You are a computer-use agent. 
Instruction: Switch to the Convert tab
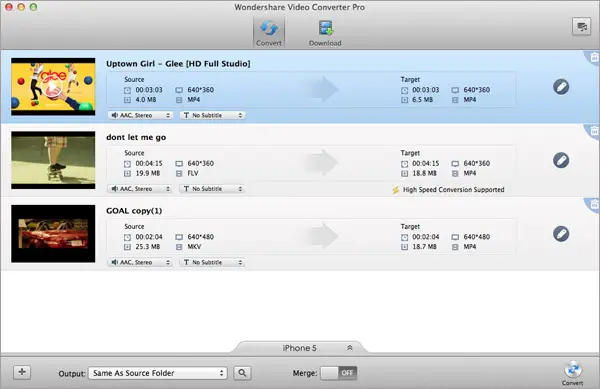tap(269, 33)
